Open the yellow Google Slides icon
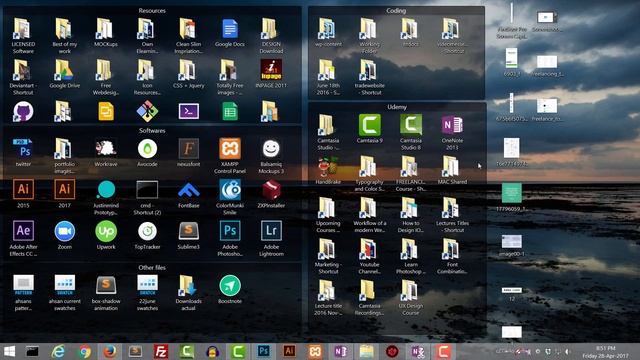 (x=106, y=111)
